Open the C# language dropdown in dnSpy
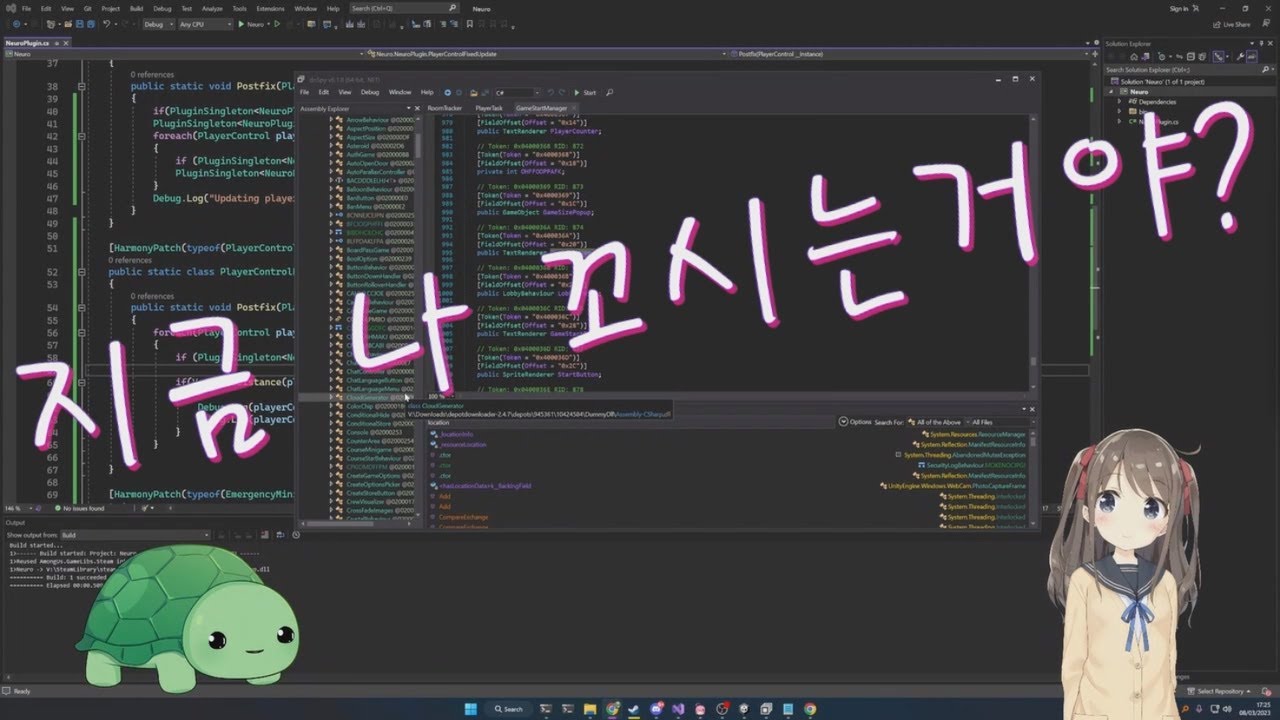Viewport: 1280px width, 720px height. pos(516,92)
